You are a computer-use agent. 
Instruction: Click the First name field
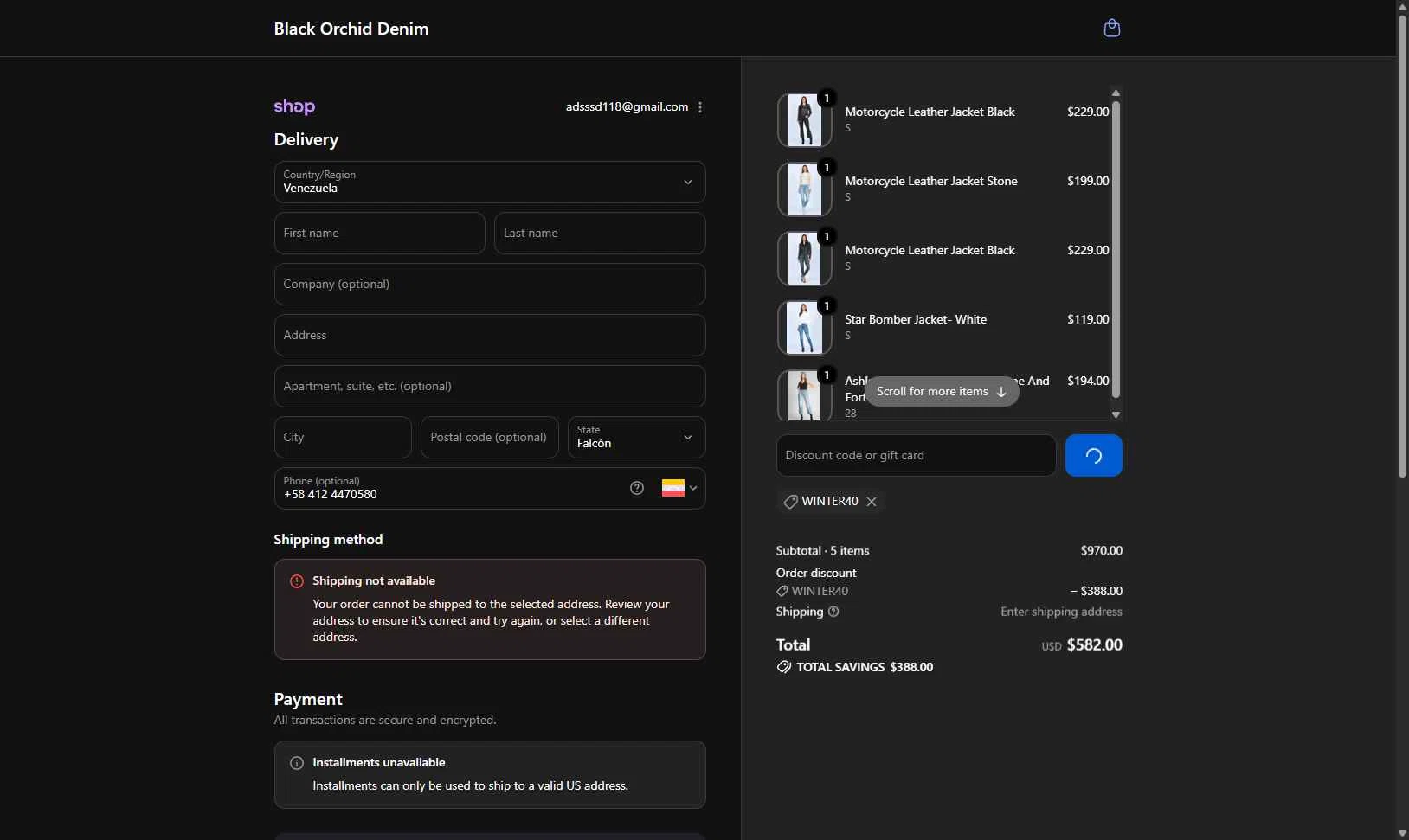click(380, 234)
